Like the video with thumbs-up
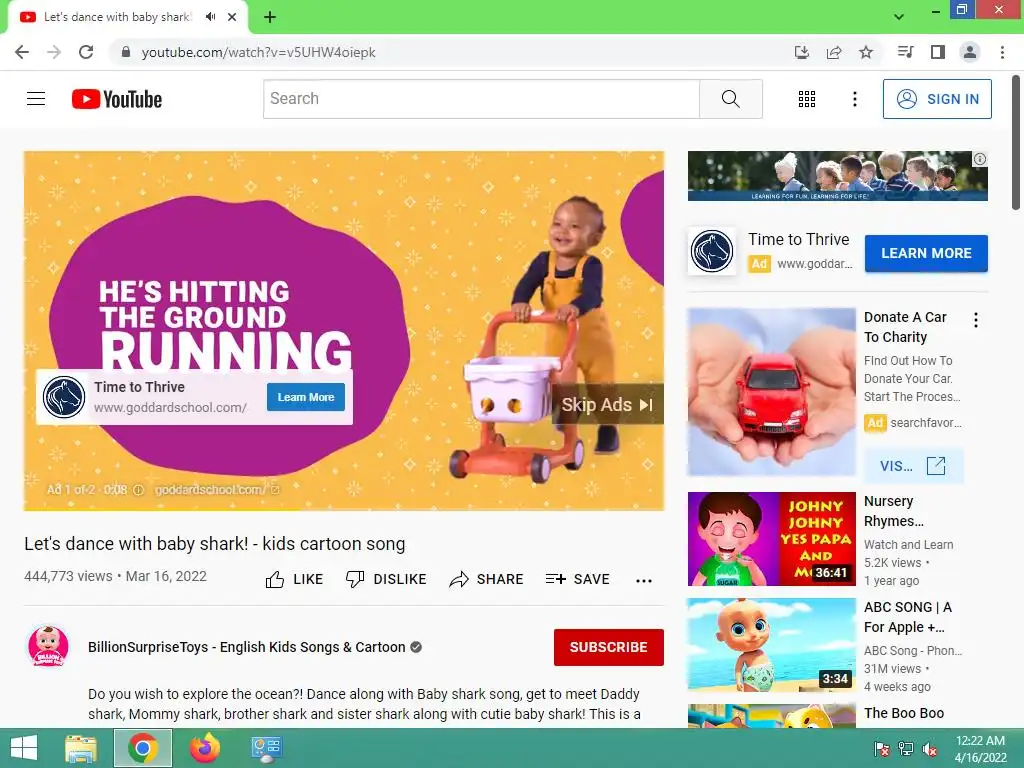 [295, 579]
